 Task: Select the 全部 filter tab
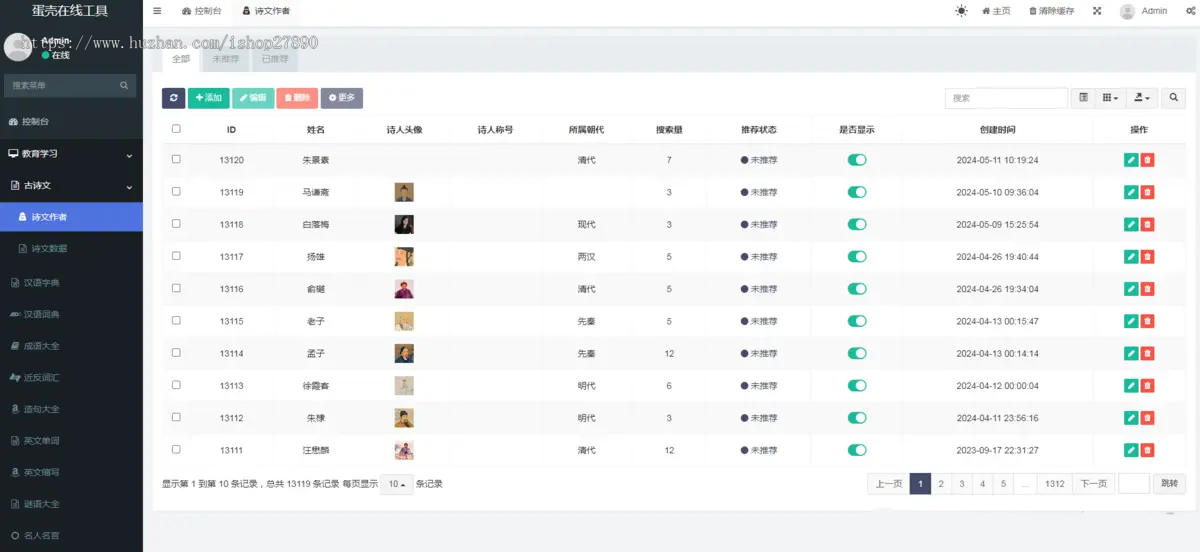pyautogui.click(x=181, y=59)
